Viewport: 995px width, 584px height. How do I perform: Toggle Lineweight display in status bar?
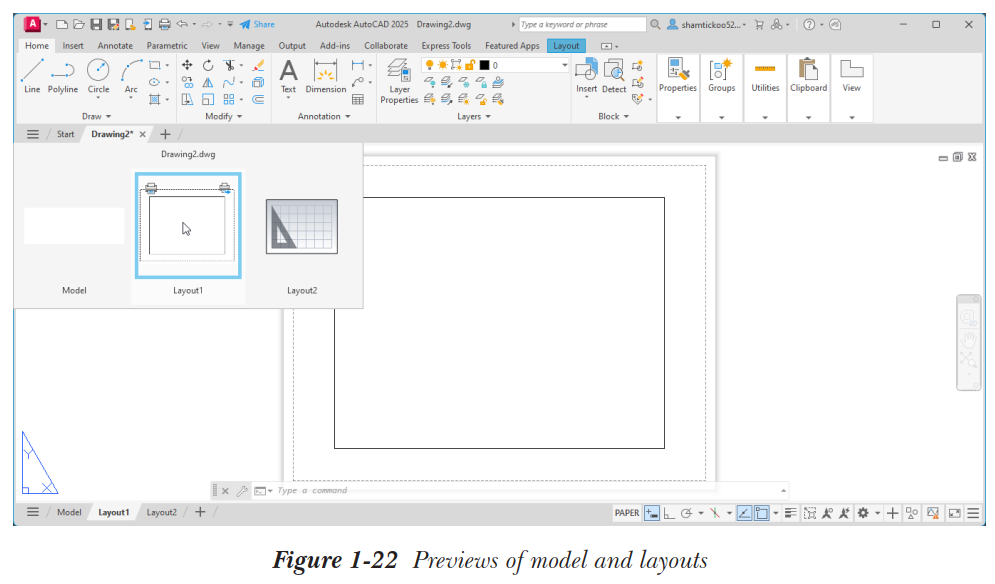pos(791,513)
